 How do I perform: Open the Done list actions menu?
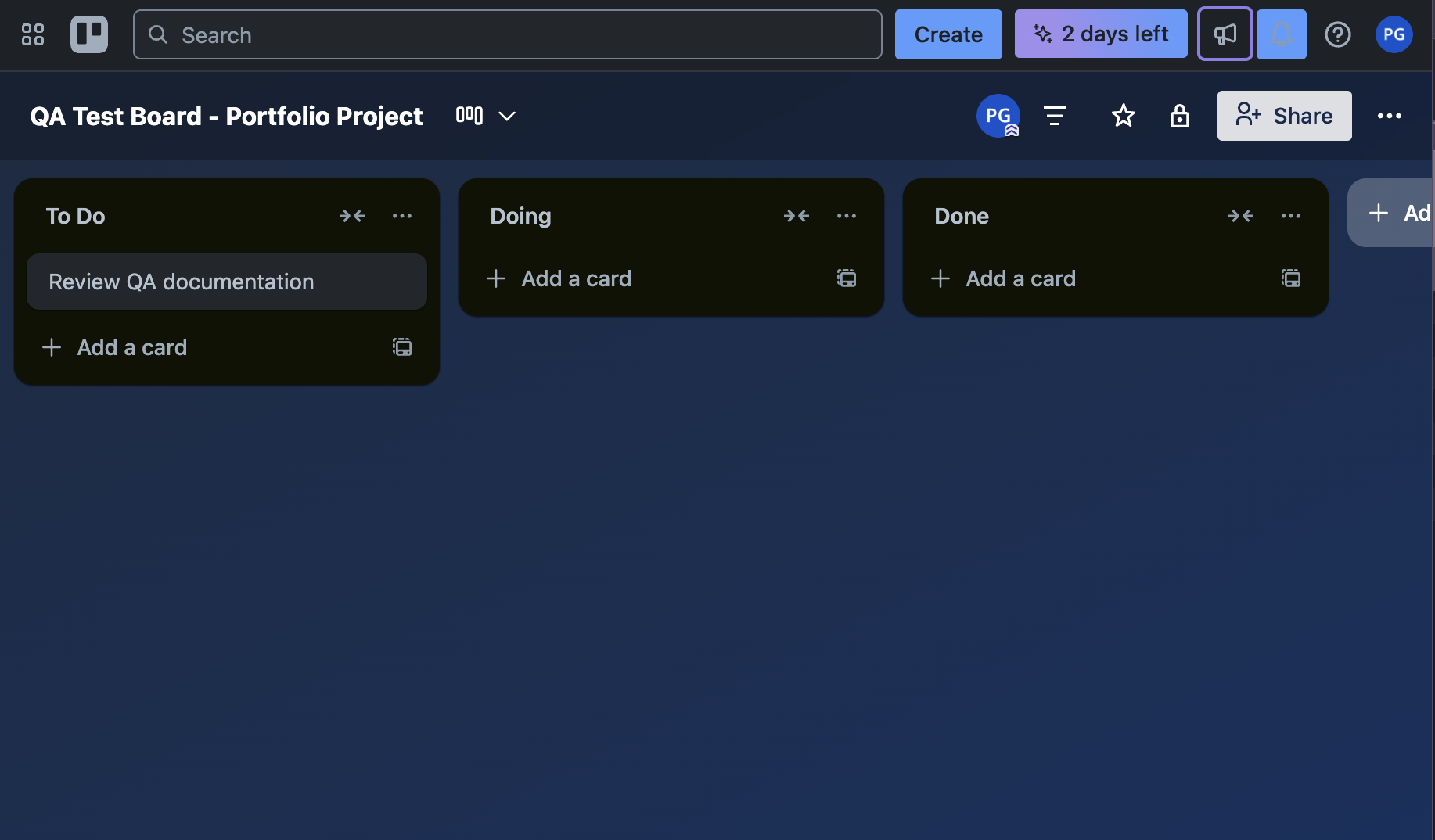click(x=1291, y=216)
